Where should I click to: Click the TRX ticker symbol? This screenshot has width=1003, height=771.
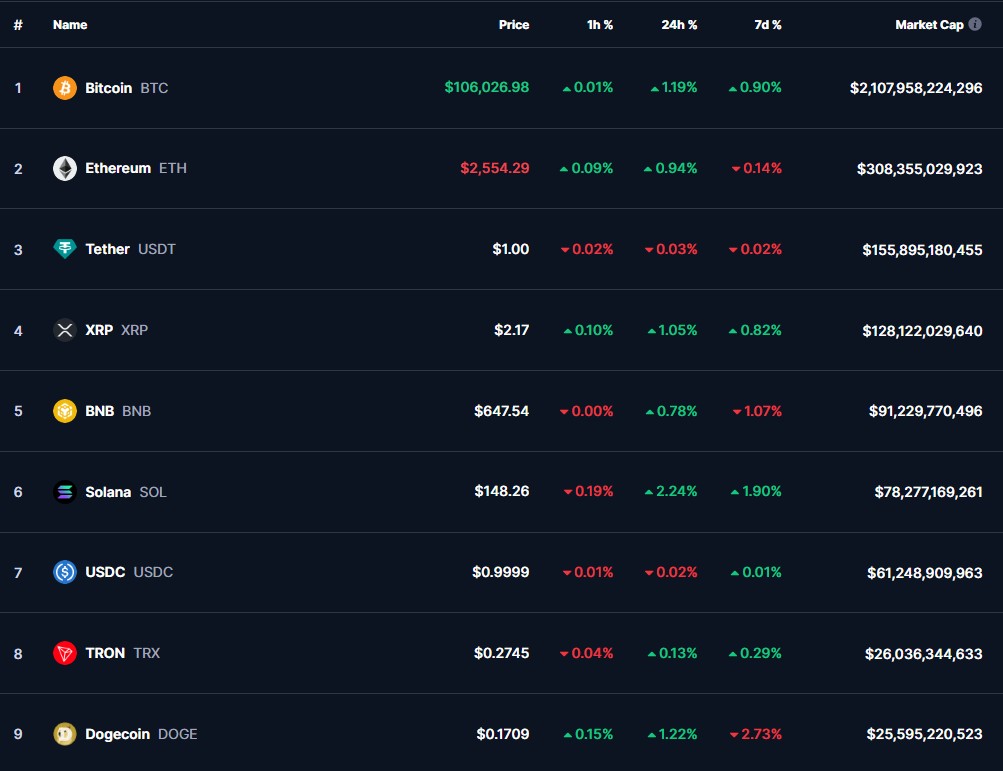[146, 653]
